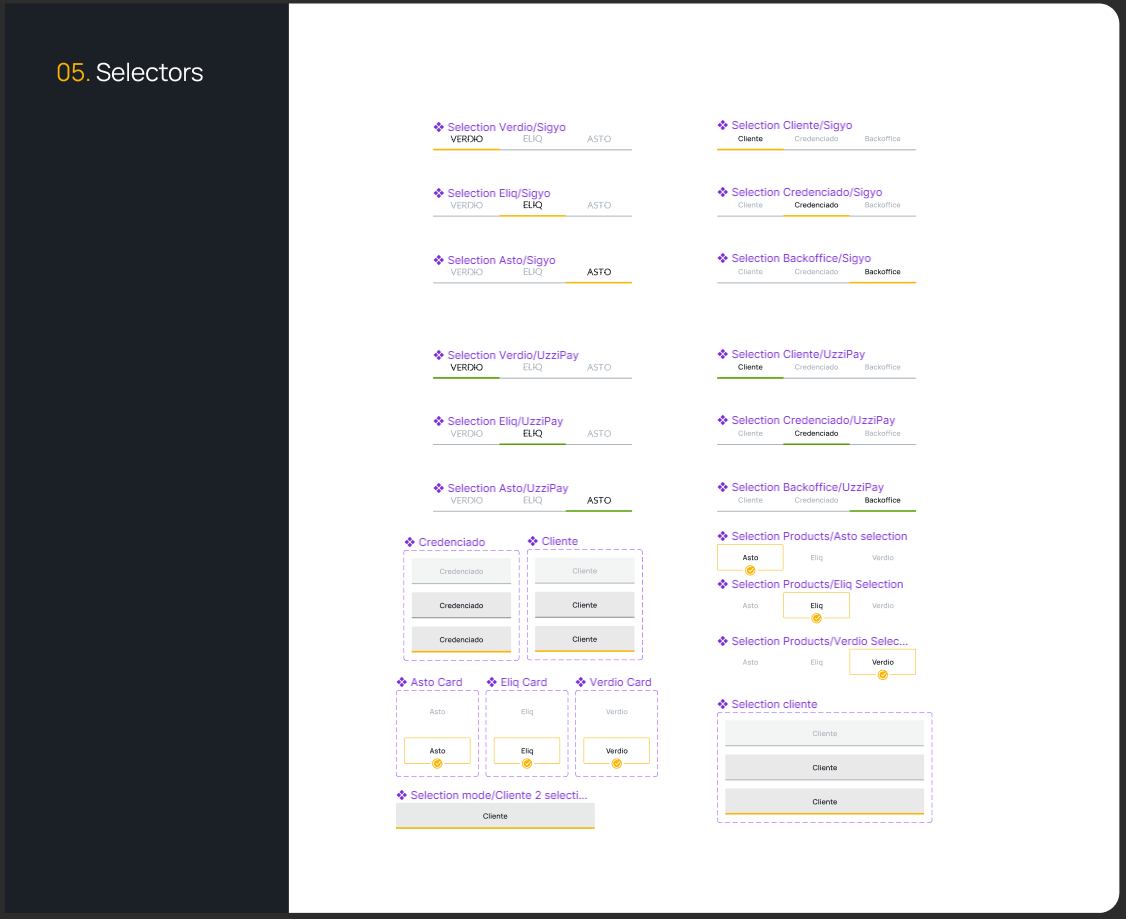Click Cliente button under Selection mode/Cliente 2
The height and width of the screenshot is (919, 1126).
click(495, 816)
